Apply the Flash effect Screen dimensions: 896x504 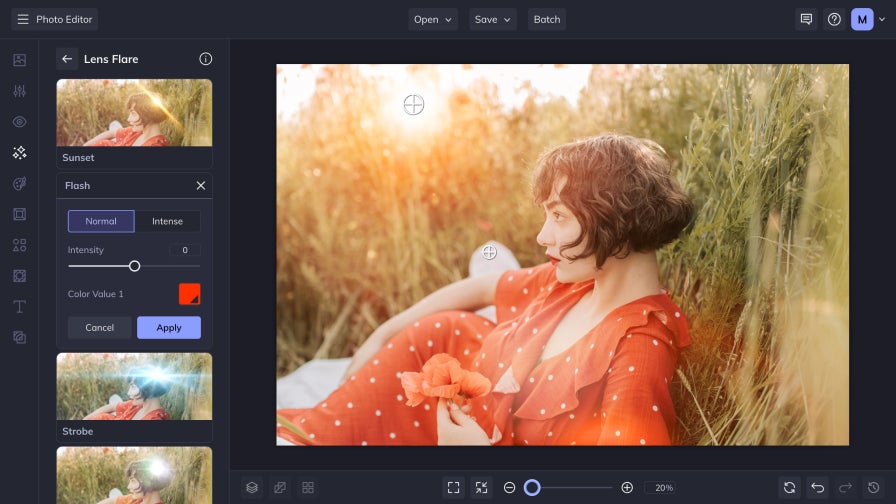169,327
